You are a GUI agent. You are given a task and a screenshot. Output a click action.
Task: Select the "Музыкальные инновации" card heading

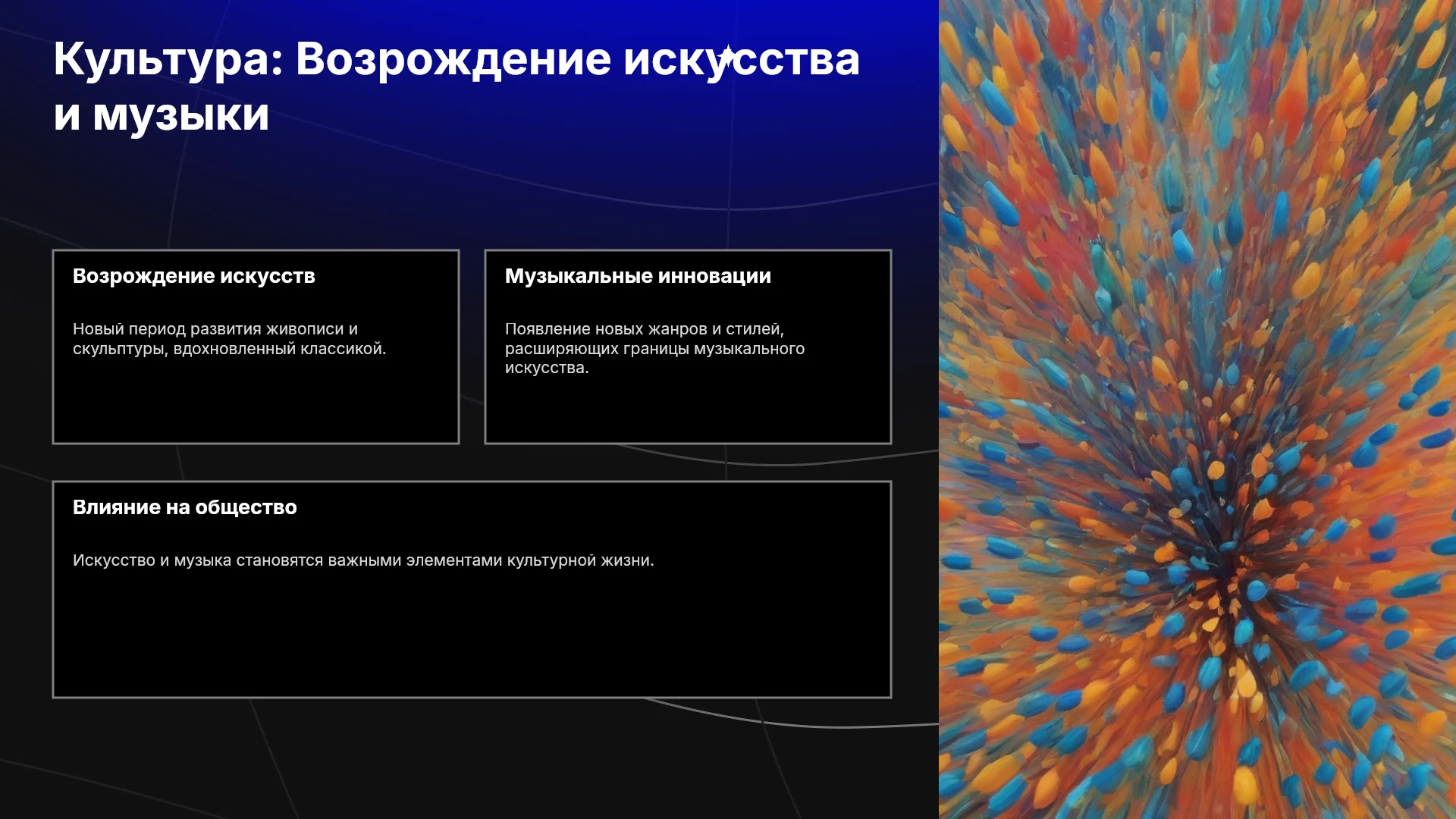[638, 276]
